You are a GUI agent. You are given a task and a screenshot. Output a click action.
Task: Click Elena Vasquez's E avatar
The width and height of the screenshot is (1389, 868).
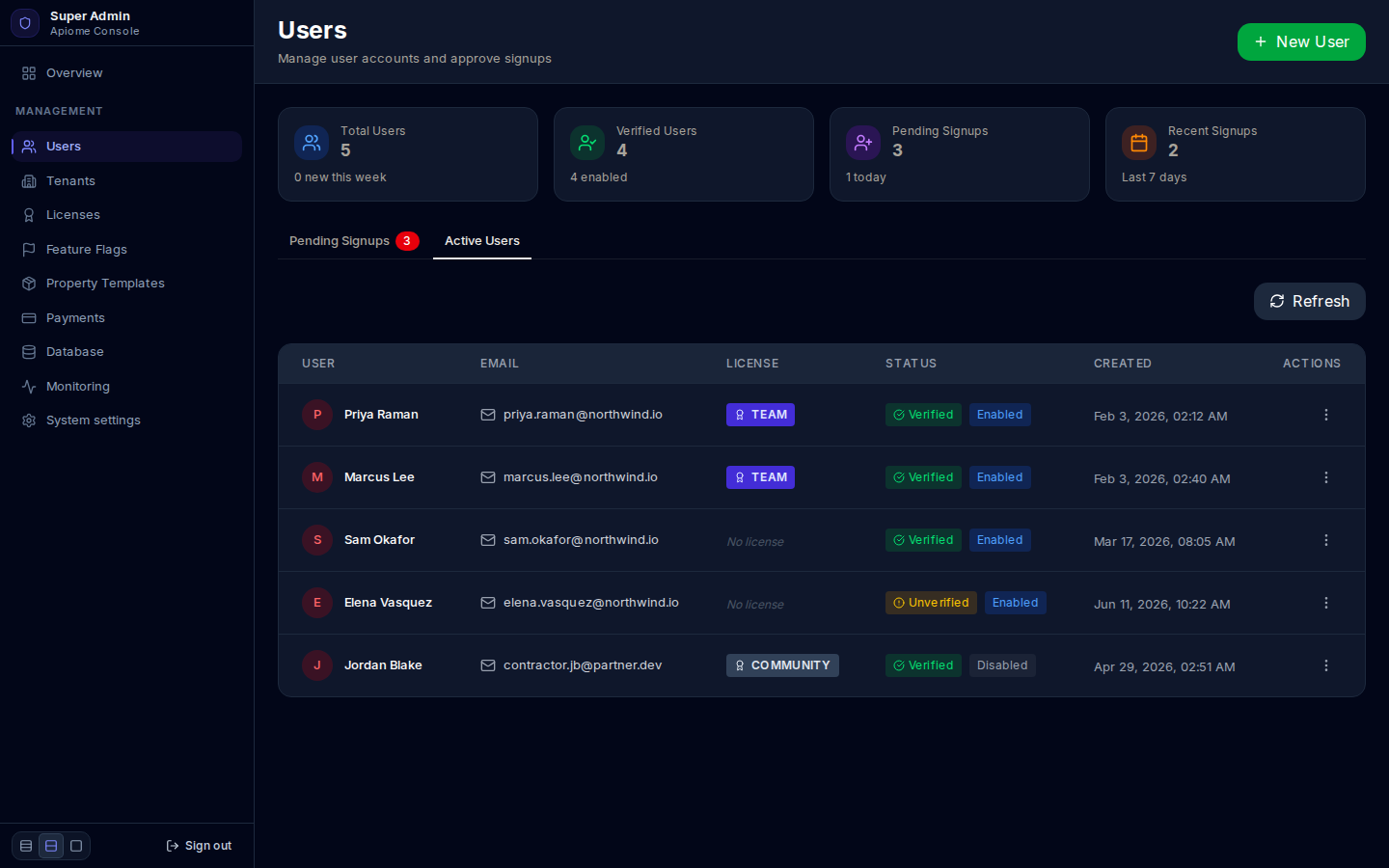tap(317, 603)
